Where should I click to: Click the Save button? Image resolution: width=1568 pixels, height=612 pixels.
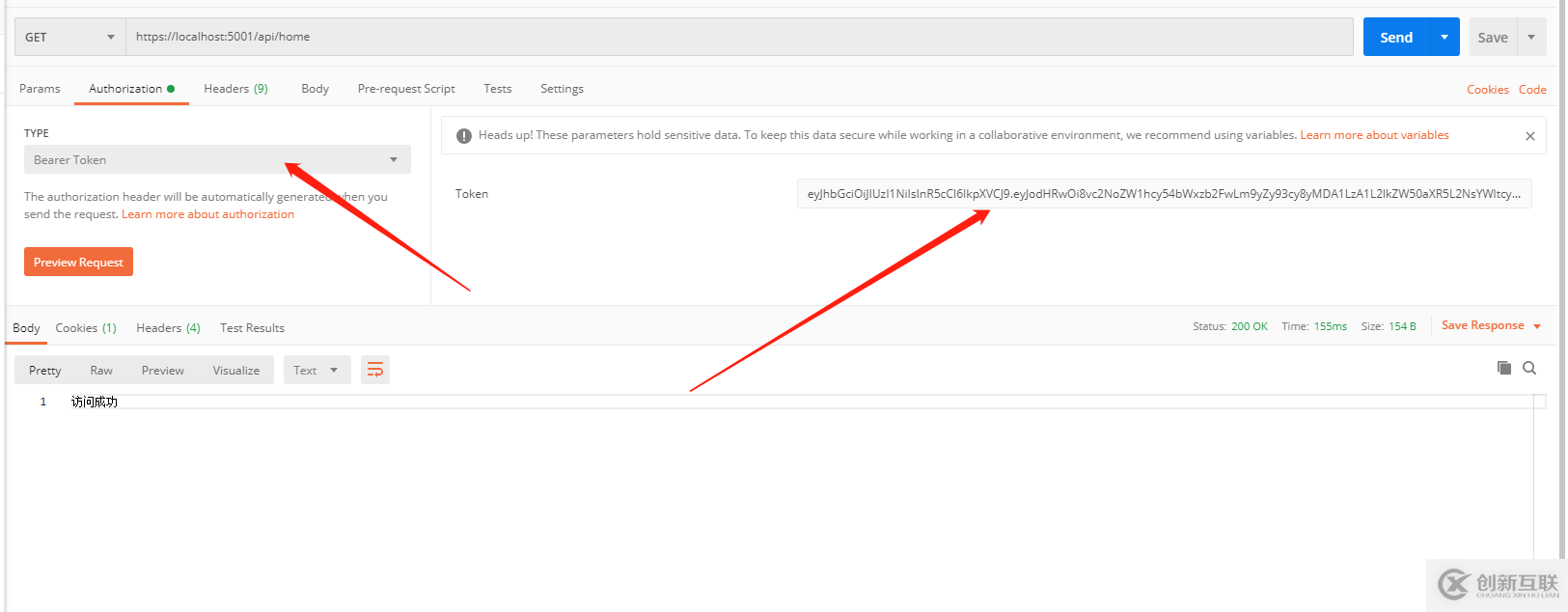tap(1493, 37)
